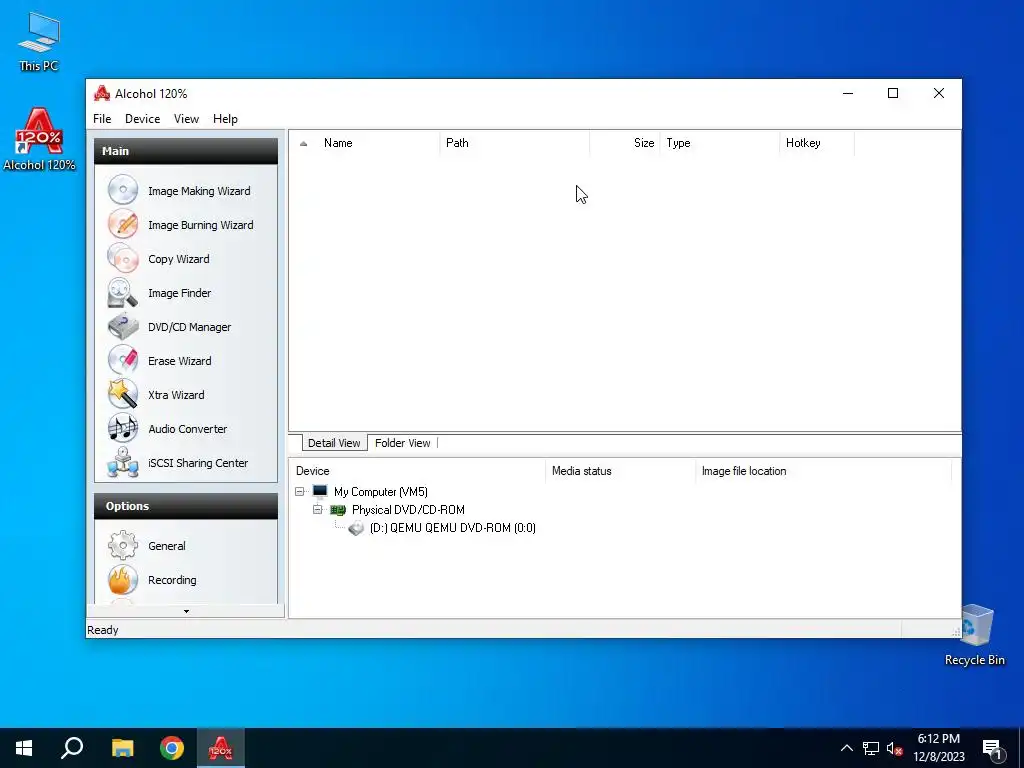Click the Main panel header
The height and width of the screenshot is (768, 1024).
point(186,151)
